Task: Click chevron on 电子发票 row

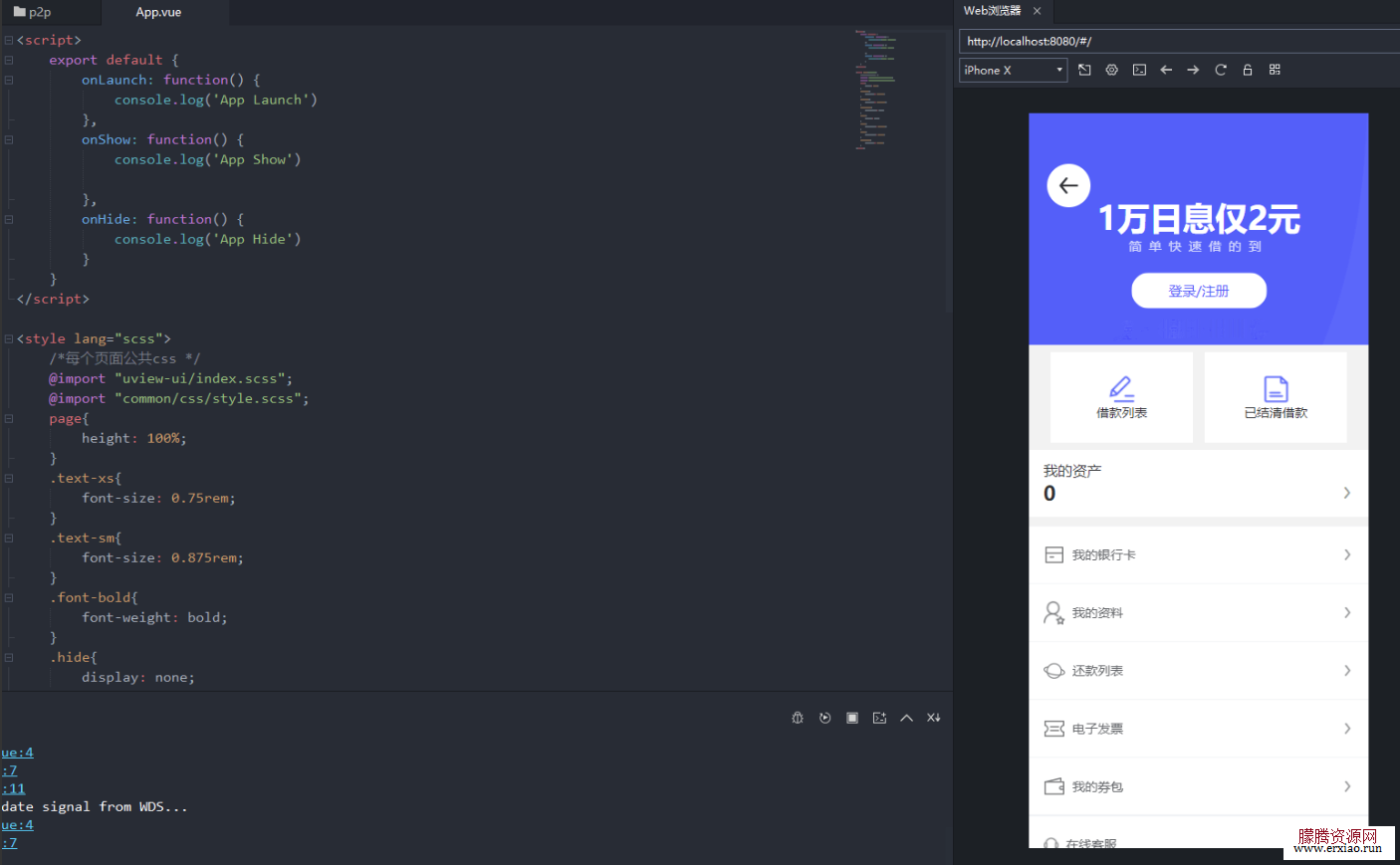Action: coord(1346,729)
